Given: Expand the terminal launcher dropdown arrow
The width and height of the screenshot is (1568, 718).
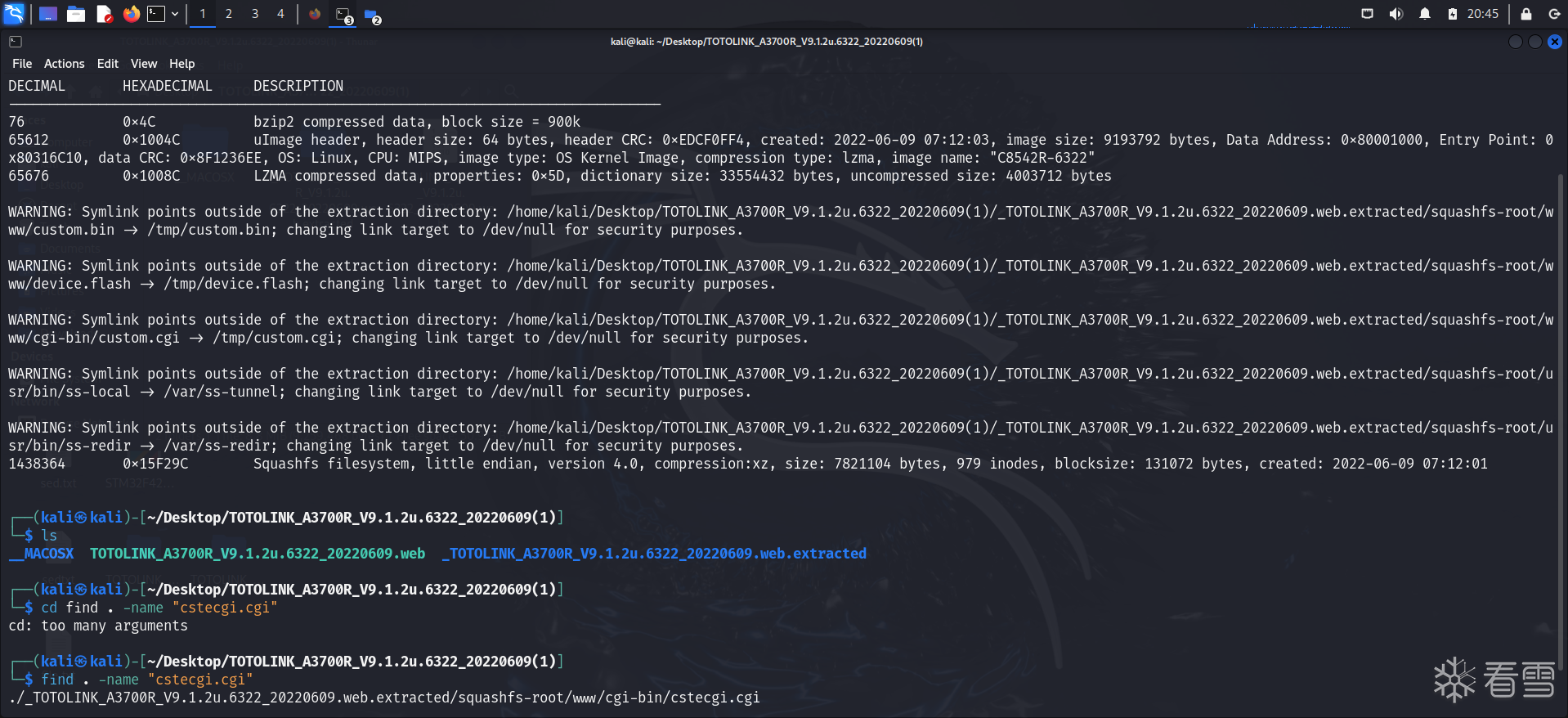Looking at the screenshot, I should click(x=175, y=14).
